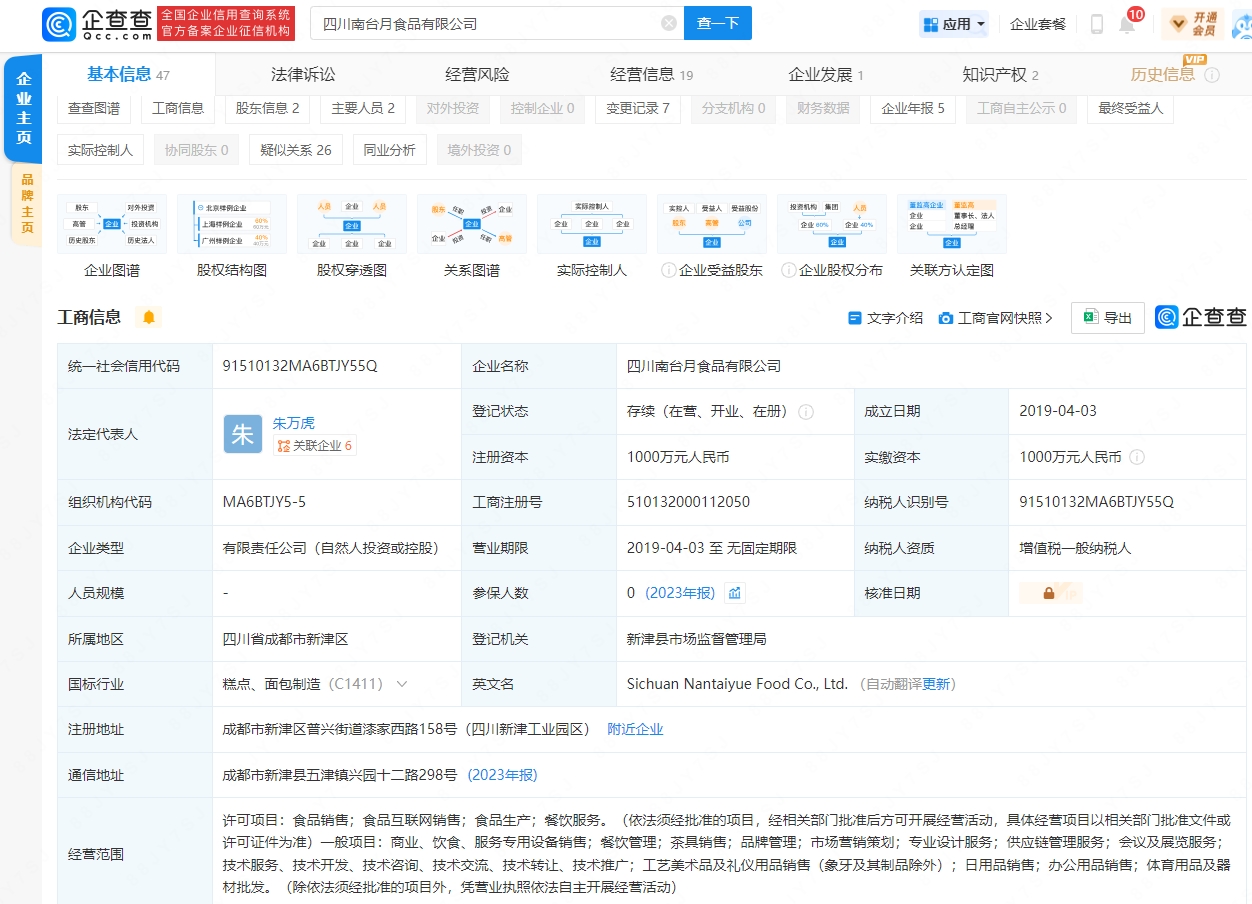Image resolution: width=1252 pixels, height=904 pixels.
Task: Click the 企业名称 四川南台月食品有限公司 cell
Action: coord(704,366)
